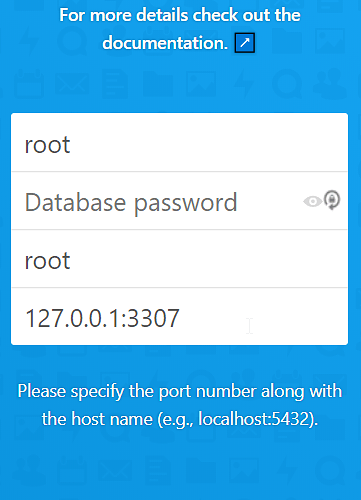Click the first 'root' username field
This screenshot has width=361, height=500.
point(180,143)
